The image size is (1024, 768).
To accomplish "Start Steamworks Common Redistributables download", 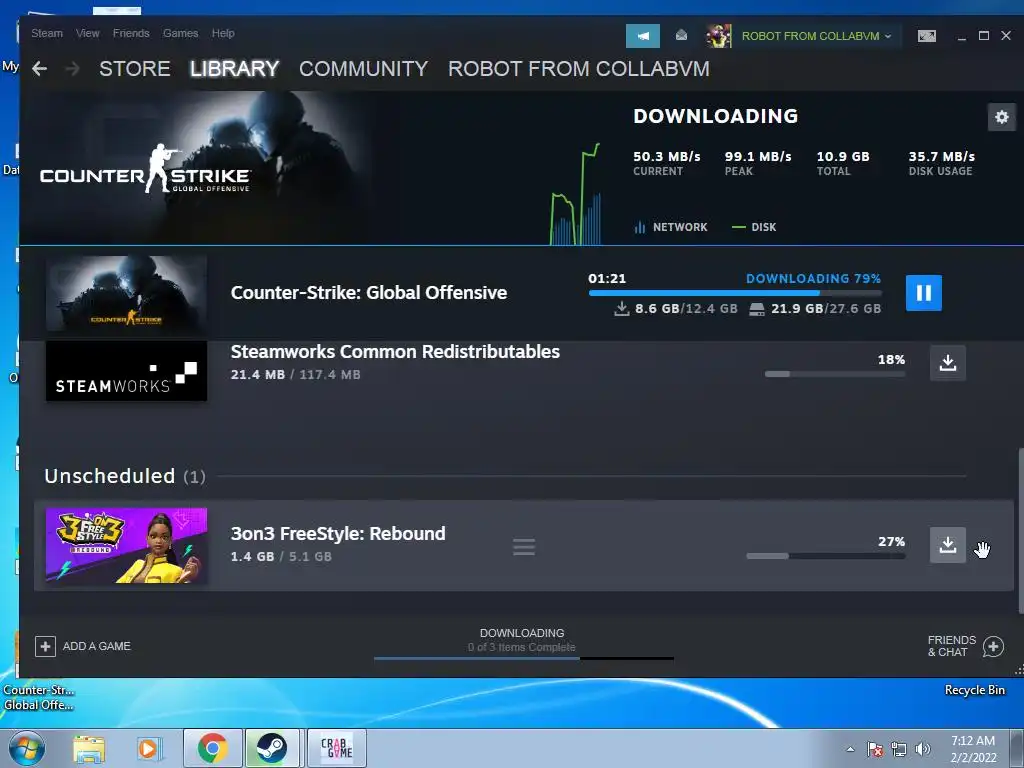I will [948, 362].
